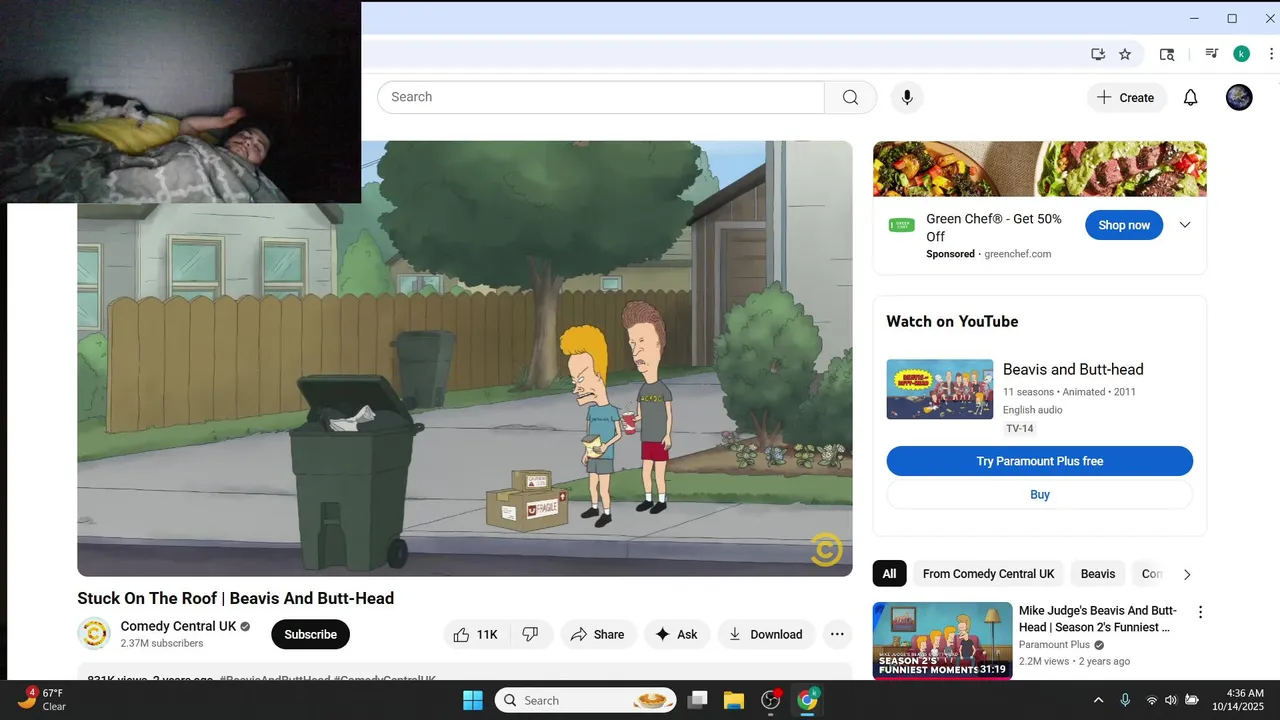The height and width of the screenshot is (720, 1280).
Task: Subscribe to Comedy Central UK
Action: pyautogui.click(x=310, y=634)
